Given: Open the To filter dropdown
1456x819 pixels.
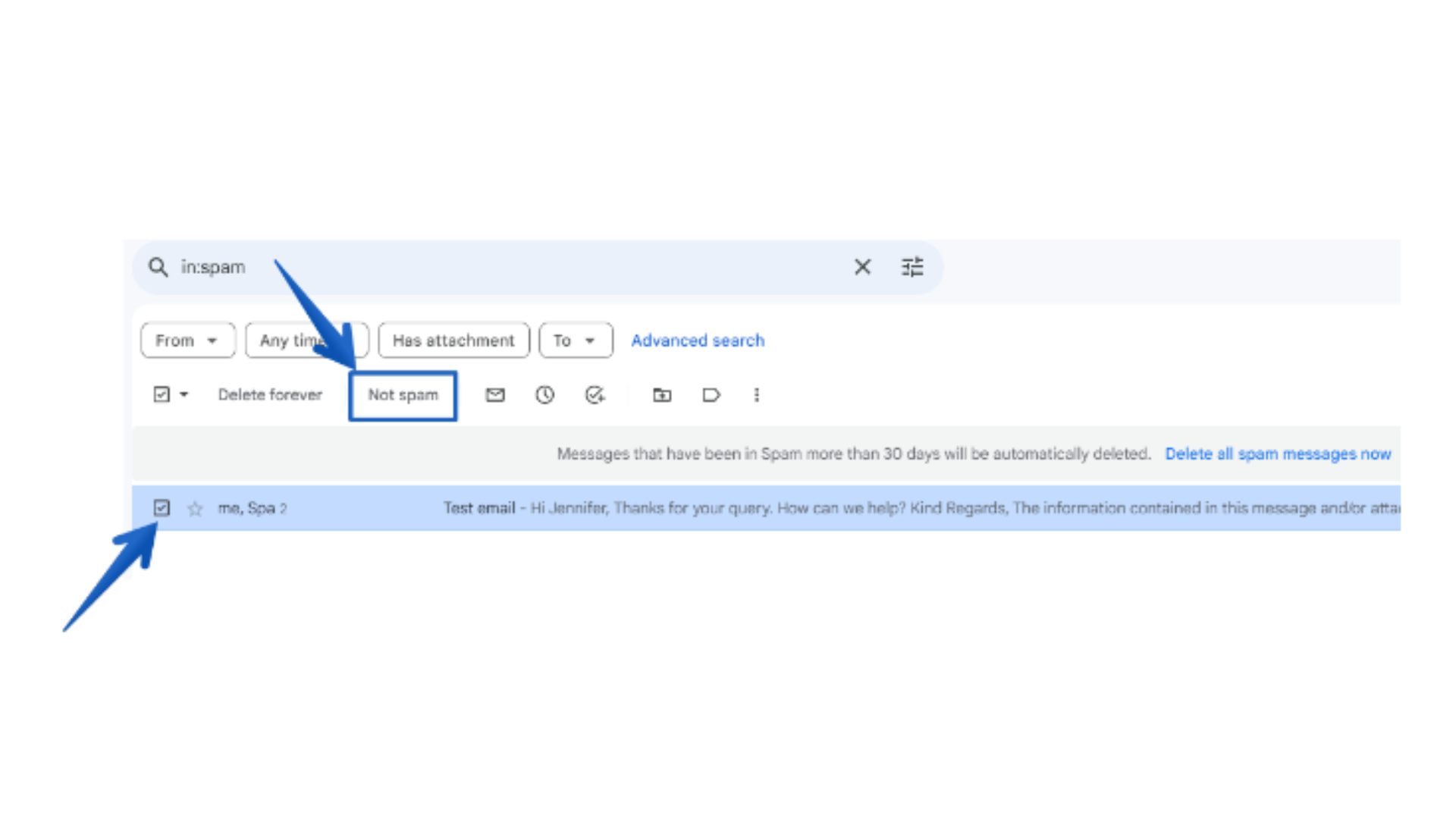Looking at the screenshot, I should [576, 340].
